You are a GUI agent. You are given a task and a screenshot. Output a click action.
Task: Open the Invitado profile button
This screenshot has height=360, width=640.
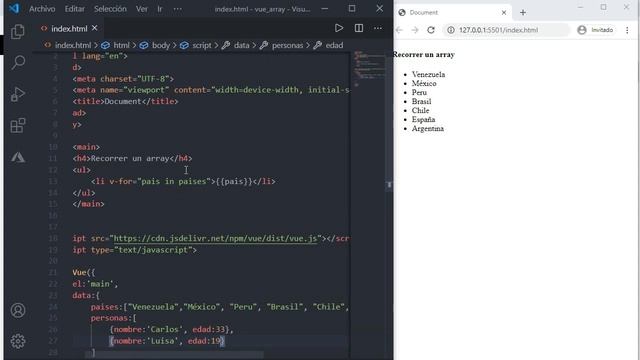click(596, 30)
